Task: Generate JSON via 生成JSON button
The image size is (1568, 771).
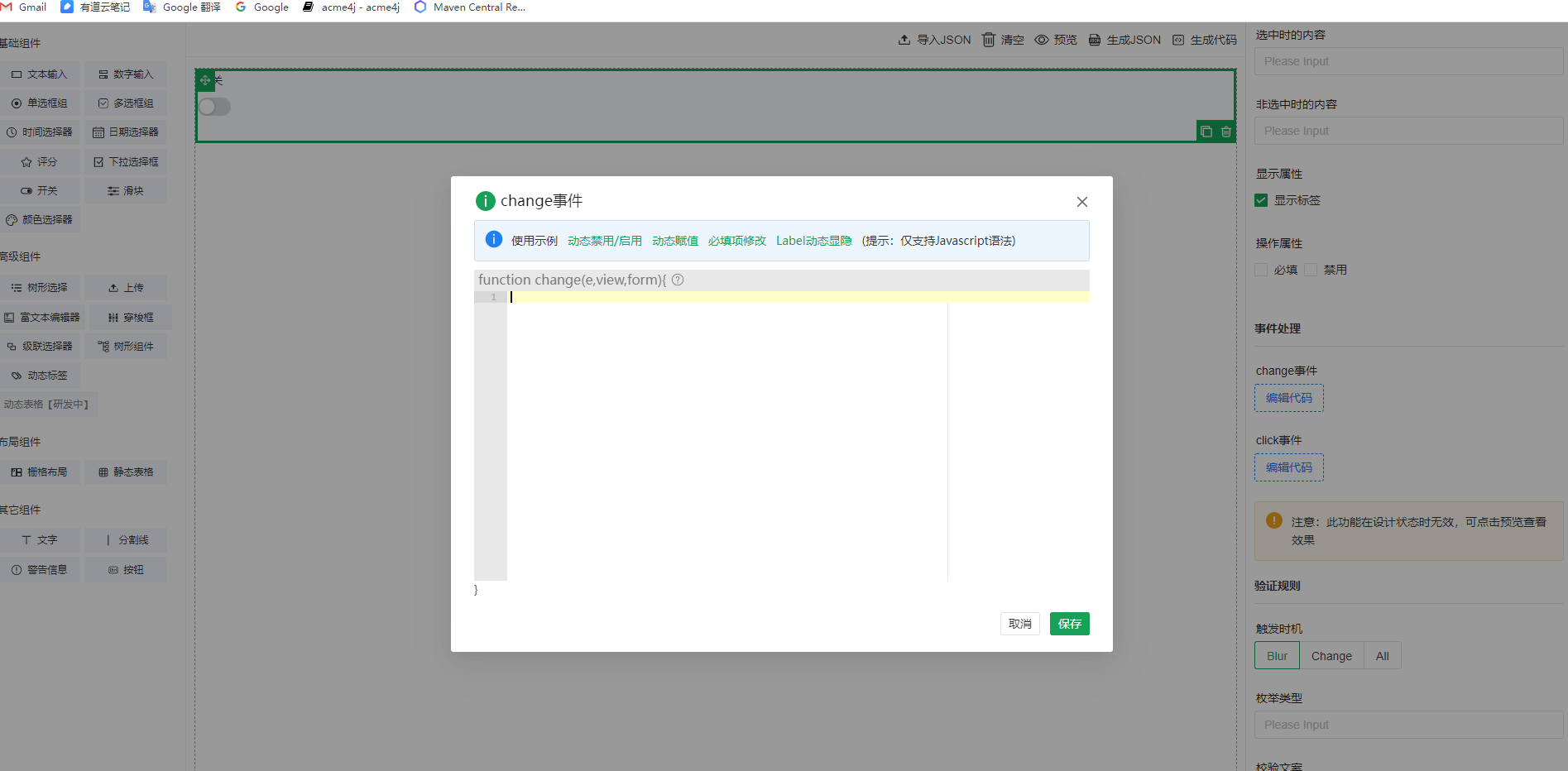Action: click(1124, 39)
